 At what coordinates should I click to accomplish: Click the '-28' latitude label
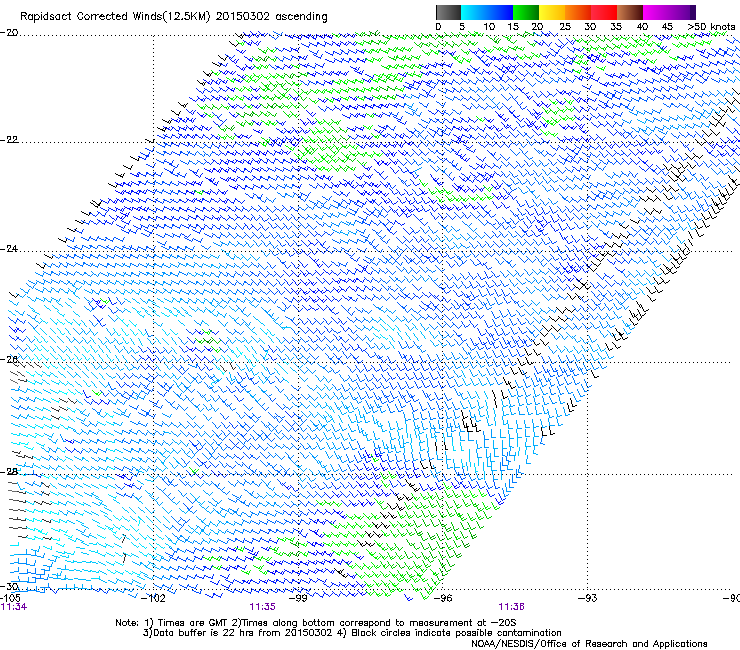coord(9,472)
